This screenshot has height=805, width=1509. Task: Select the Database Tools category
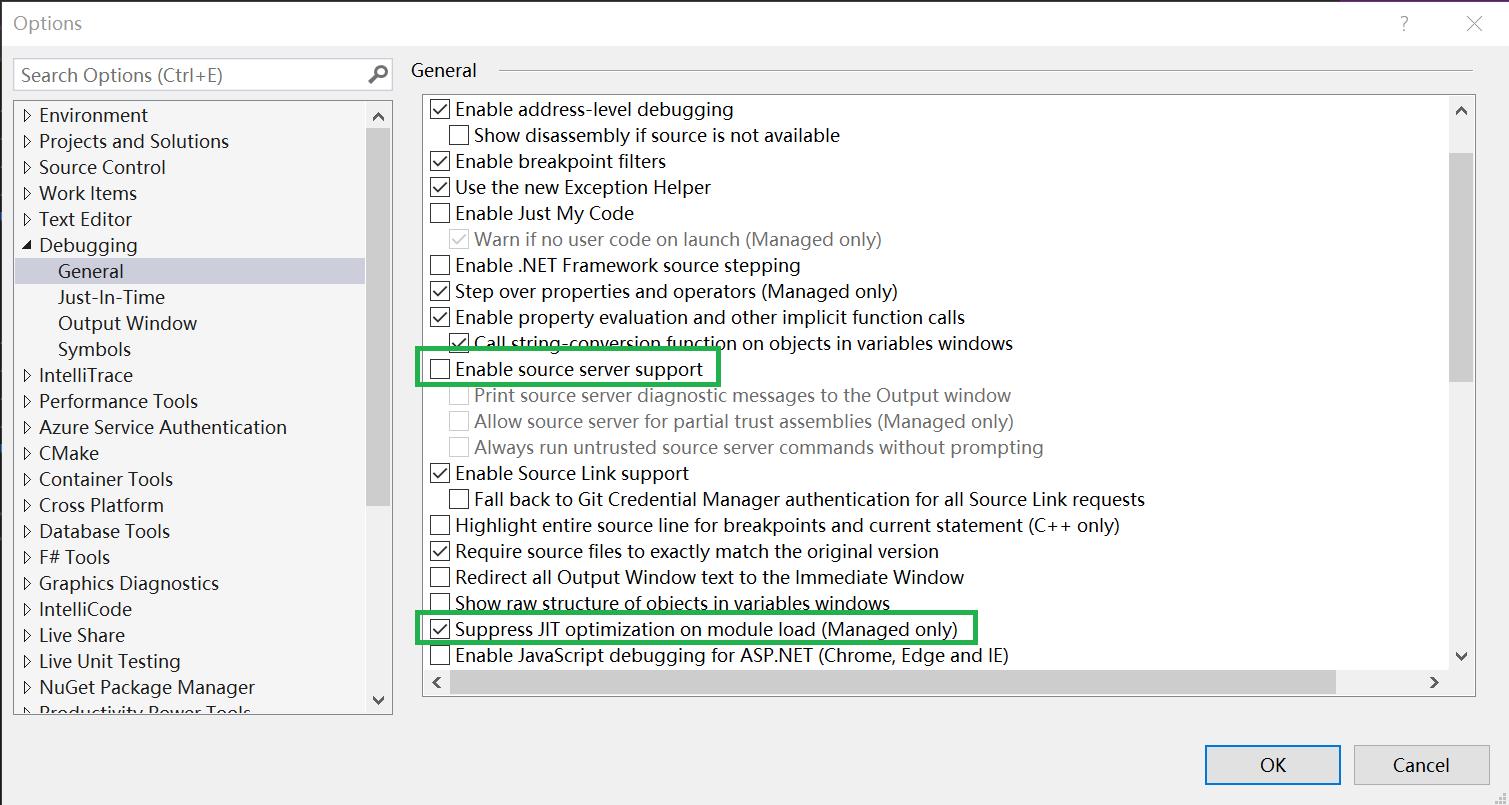(x=104, y=531)
